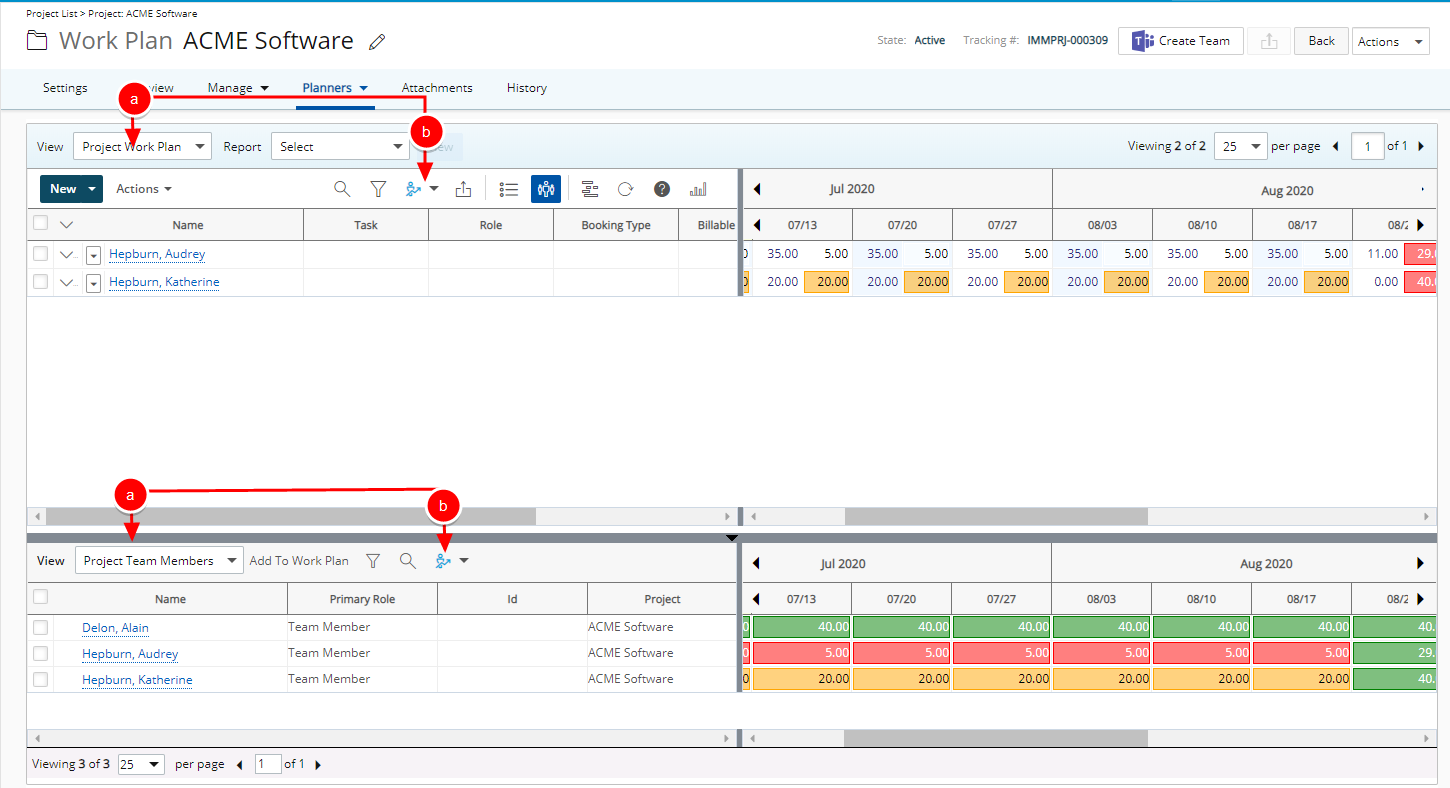Screen dimensions: 1450x788
Task: Click the top page number field
Action: [1367, 146]
